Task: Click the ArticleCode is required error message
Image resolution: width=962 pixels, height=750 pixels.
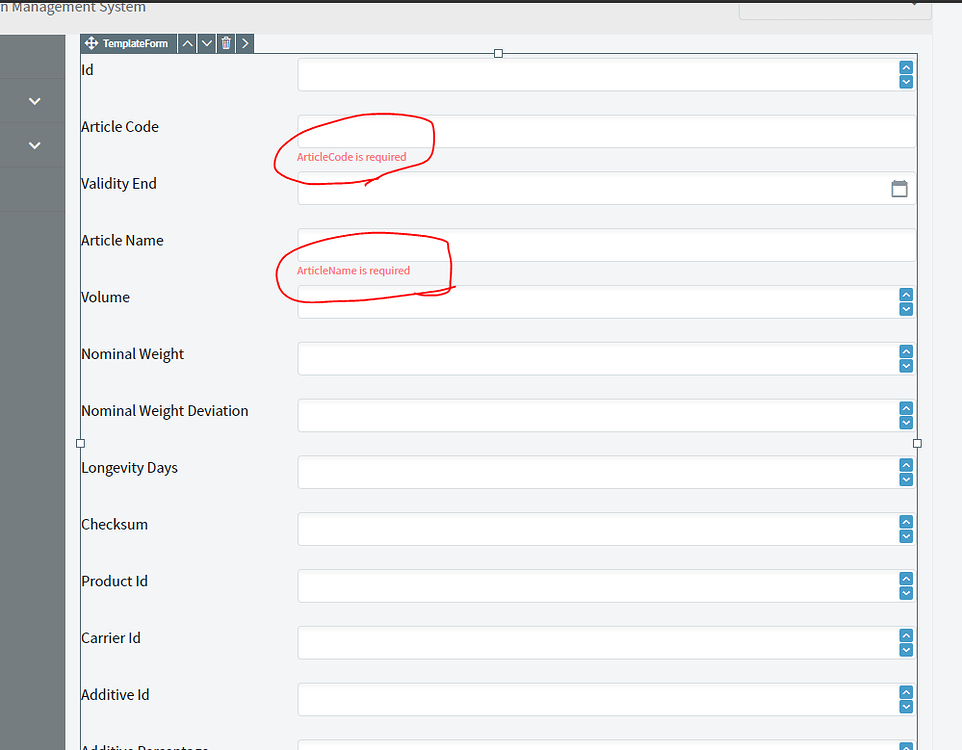Action: point(351,157)
